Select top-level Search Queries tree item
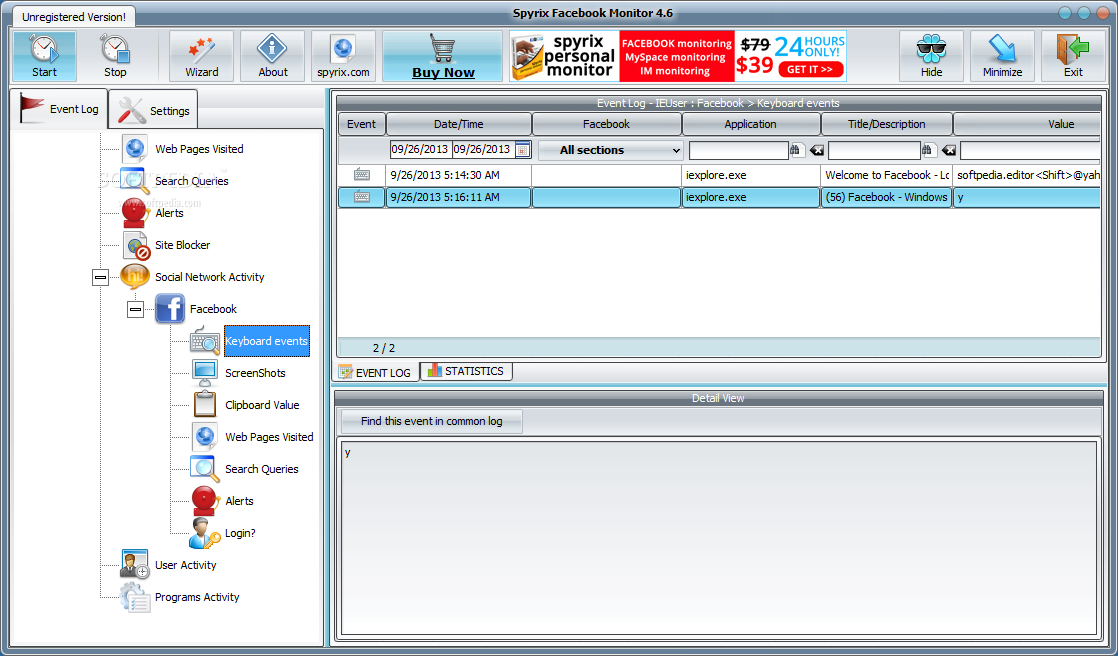 [x=192, y=181]
